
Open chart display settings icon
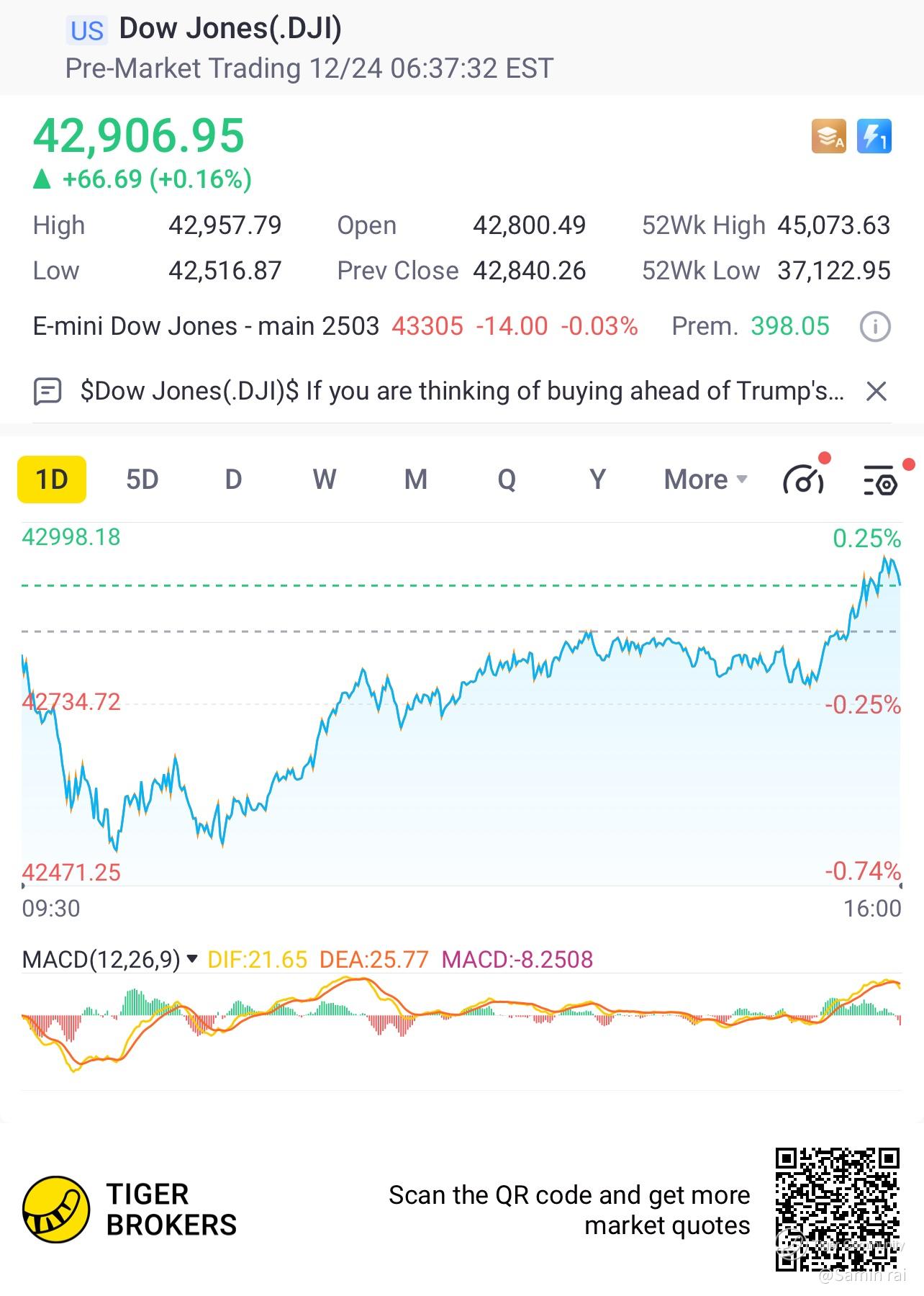pos(879,480)
